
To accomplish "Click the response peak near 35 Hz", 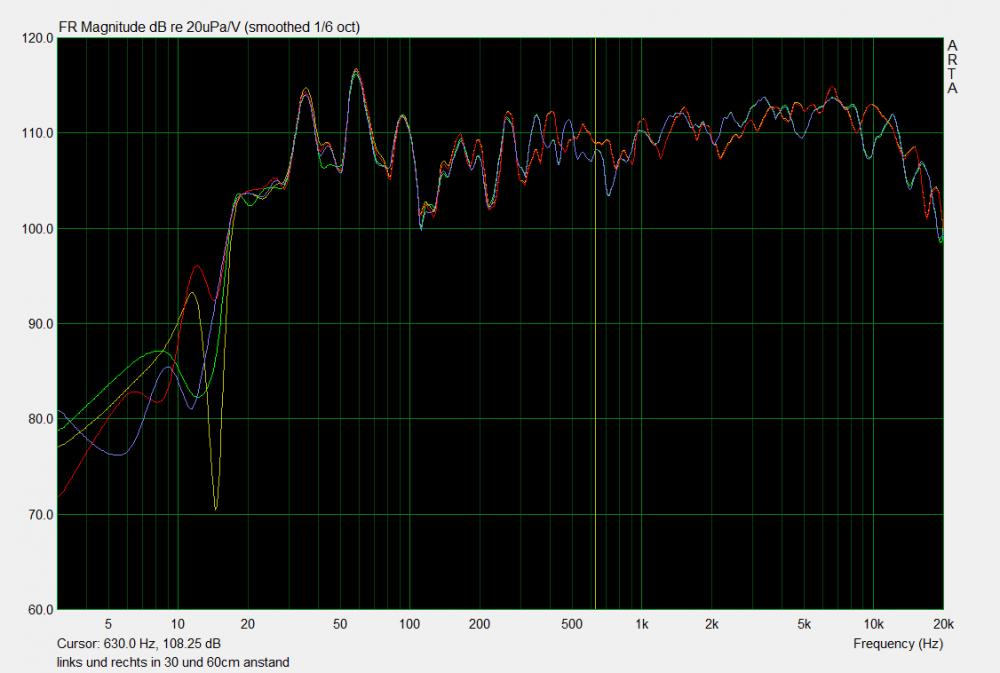I will tap(305, 90).
